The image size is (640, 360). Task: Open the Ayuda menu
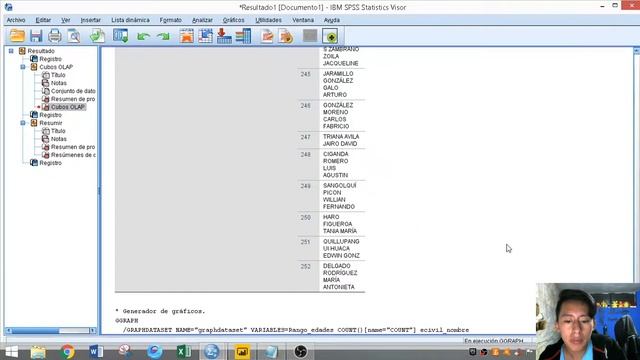332,20
